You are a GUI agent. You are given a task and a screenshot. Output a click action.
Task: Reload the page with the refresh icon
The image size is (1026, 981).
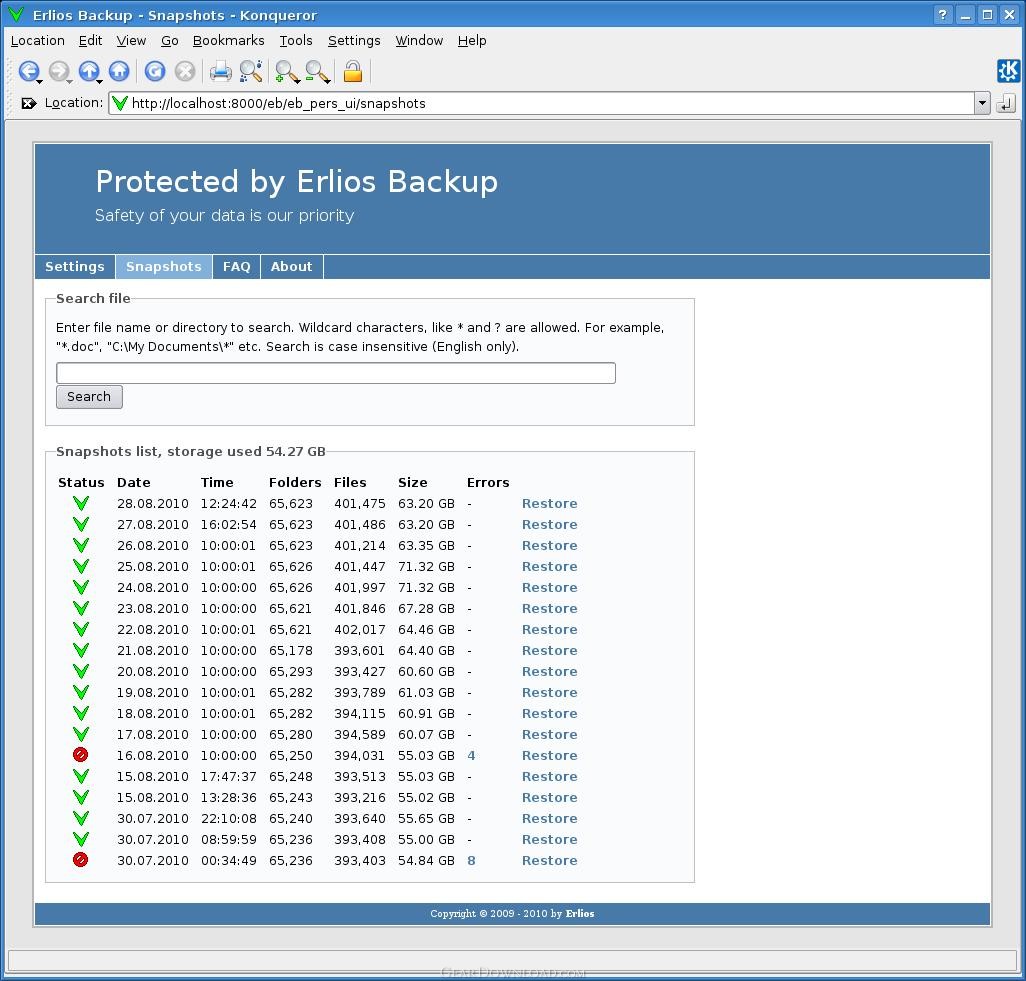(155, 71)
